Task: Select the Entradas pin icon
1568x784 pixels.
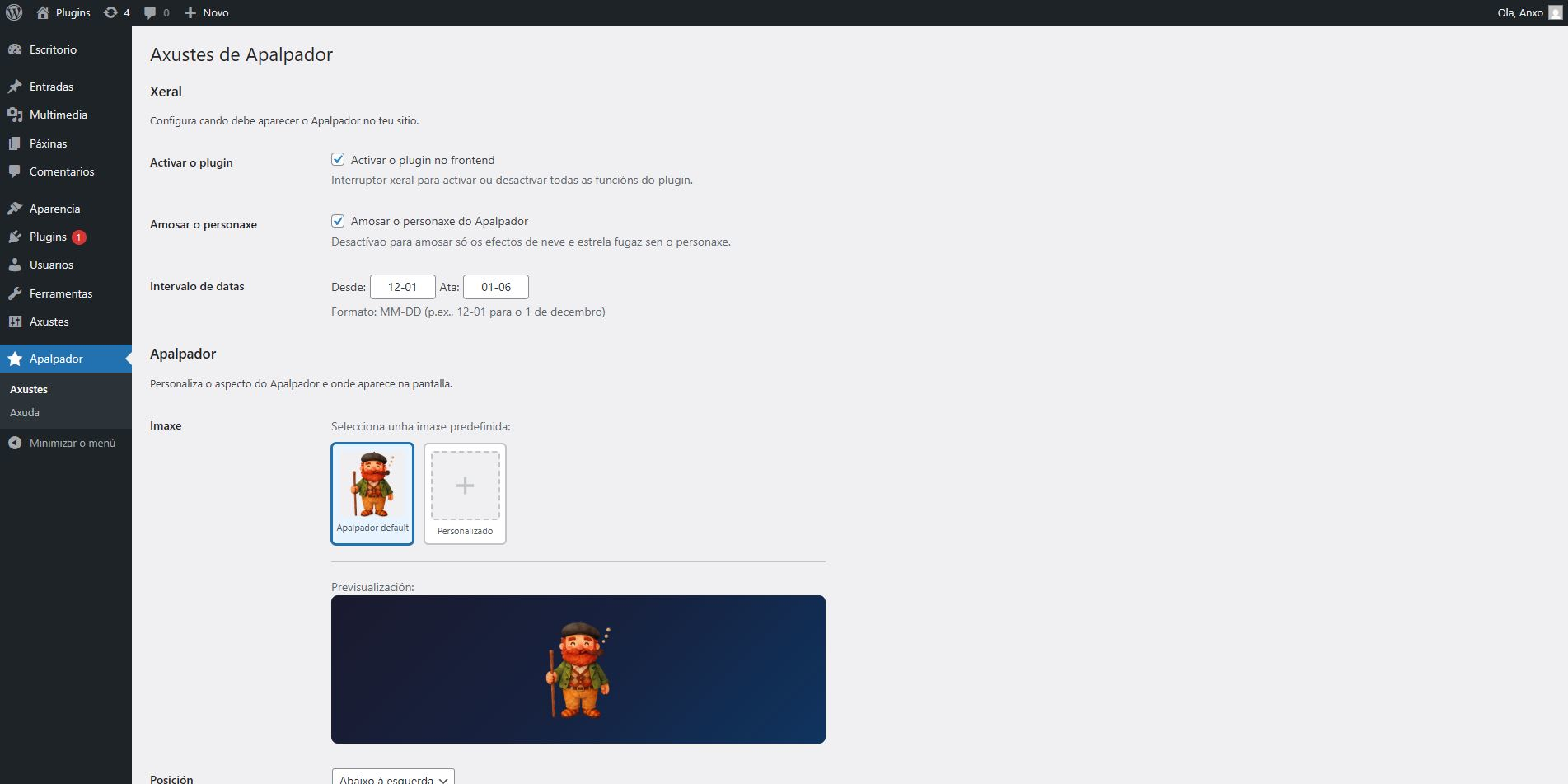Action: 15,86
